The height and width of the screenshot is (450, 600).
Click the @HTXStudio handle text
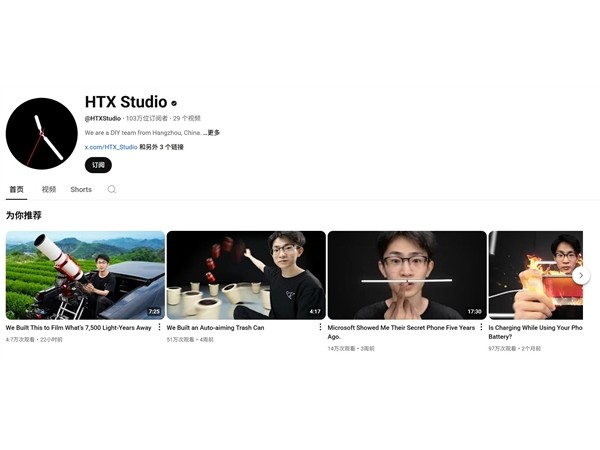pyautogui.click(x=103, y=119)
